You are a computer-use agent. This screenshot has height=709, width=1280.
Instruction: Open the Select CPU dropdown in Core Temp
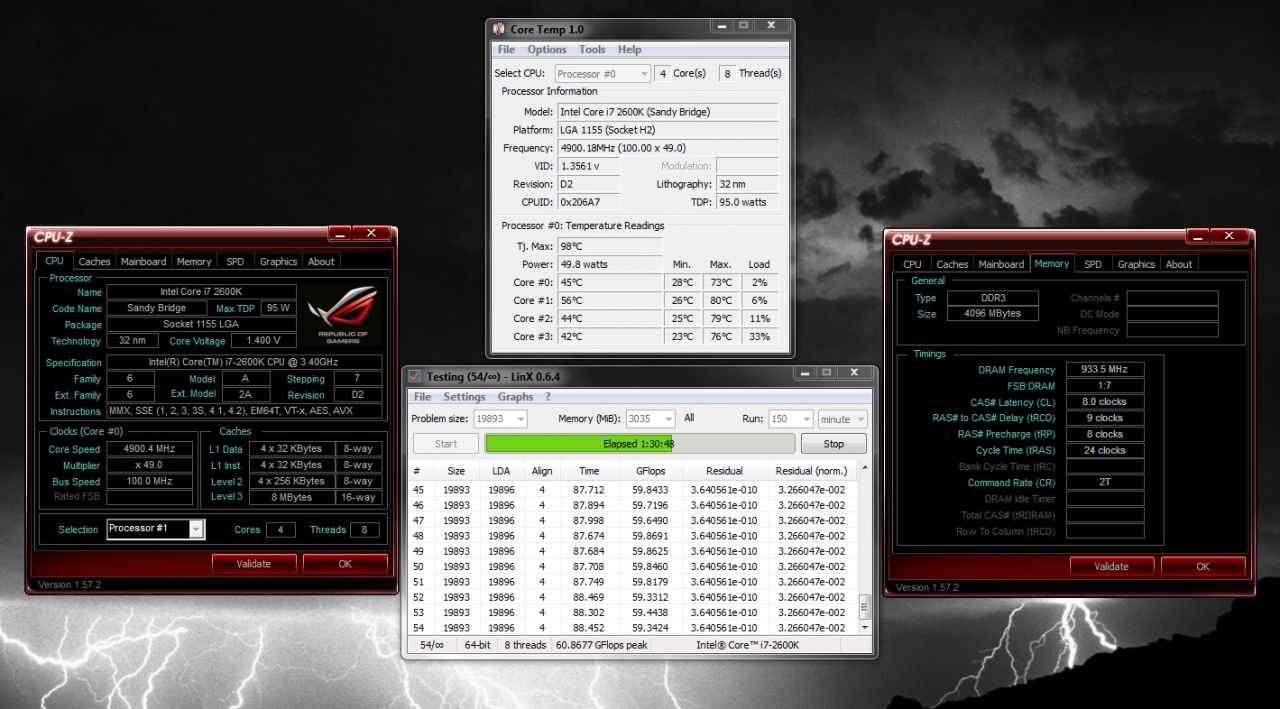point(602,74)
